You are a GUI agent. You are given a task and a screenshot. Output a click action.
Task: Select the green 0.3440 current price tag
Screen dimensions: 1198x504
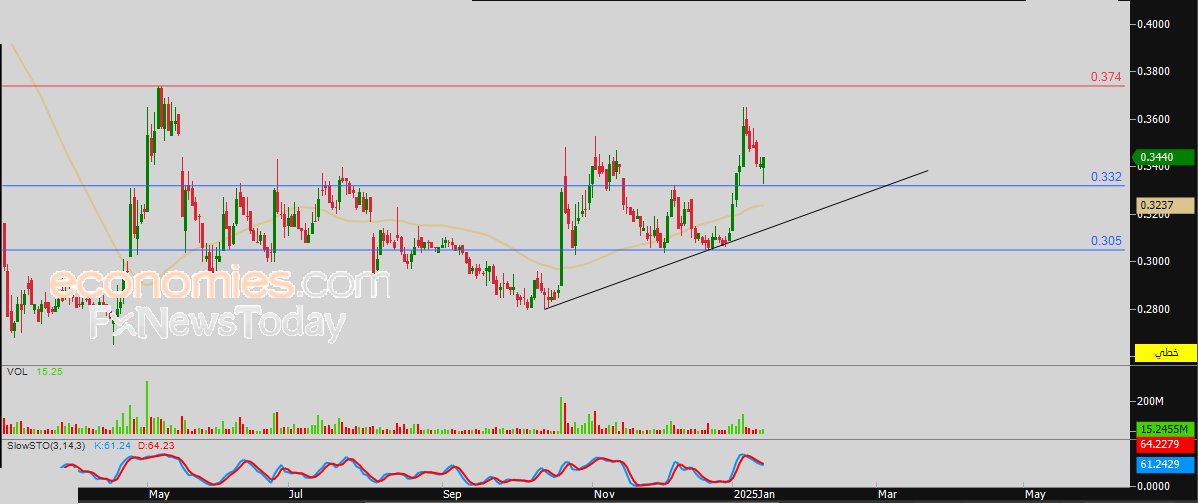[x=1162, y=157]
